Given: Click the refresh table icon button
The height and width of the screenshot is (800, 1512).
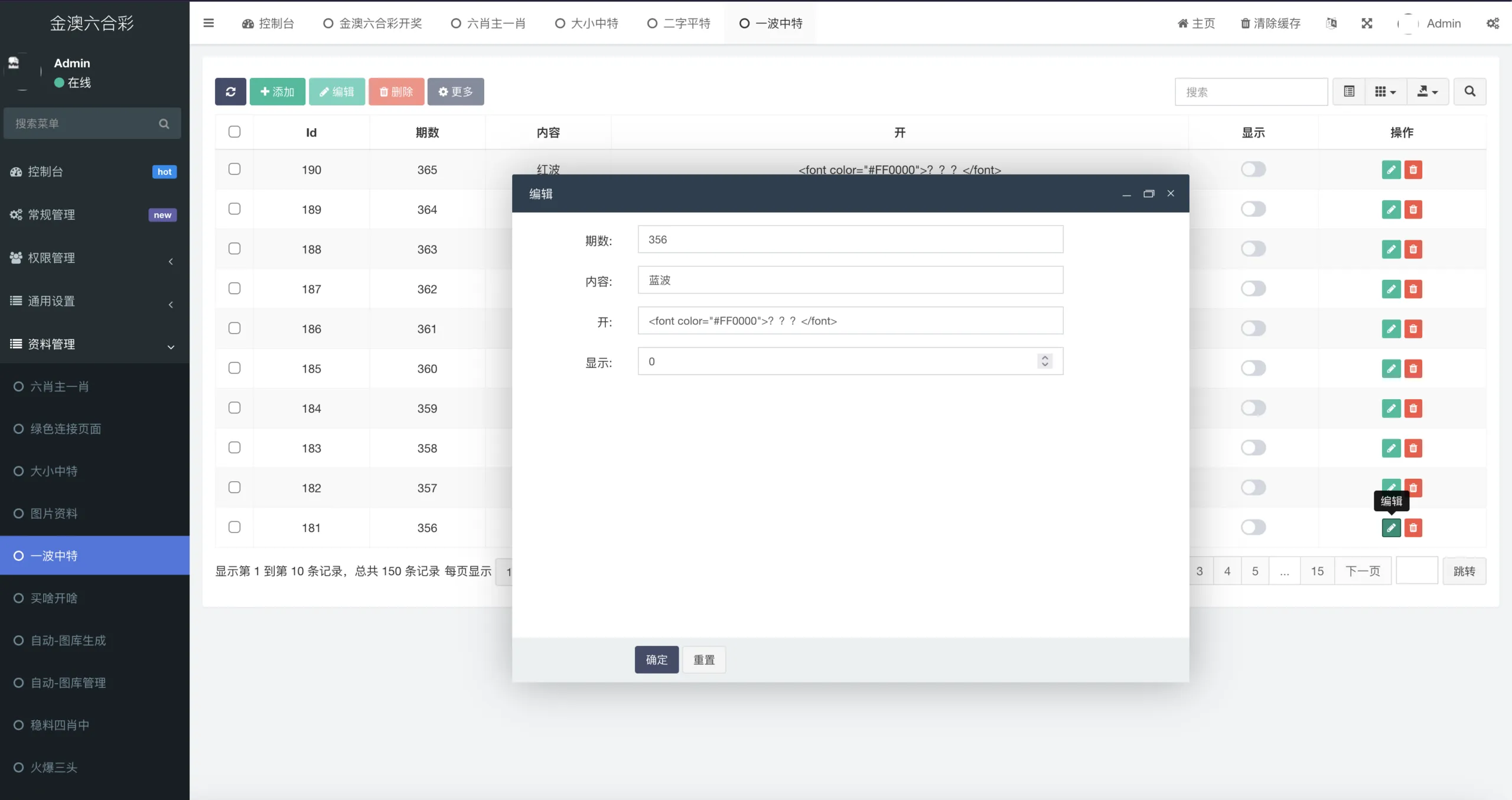Looking at the screenshot, I should (230, 92).
